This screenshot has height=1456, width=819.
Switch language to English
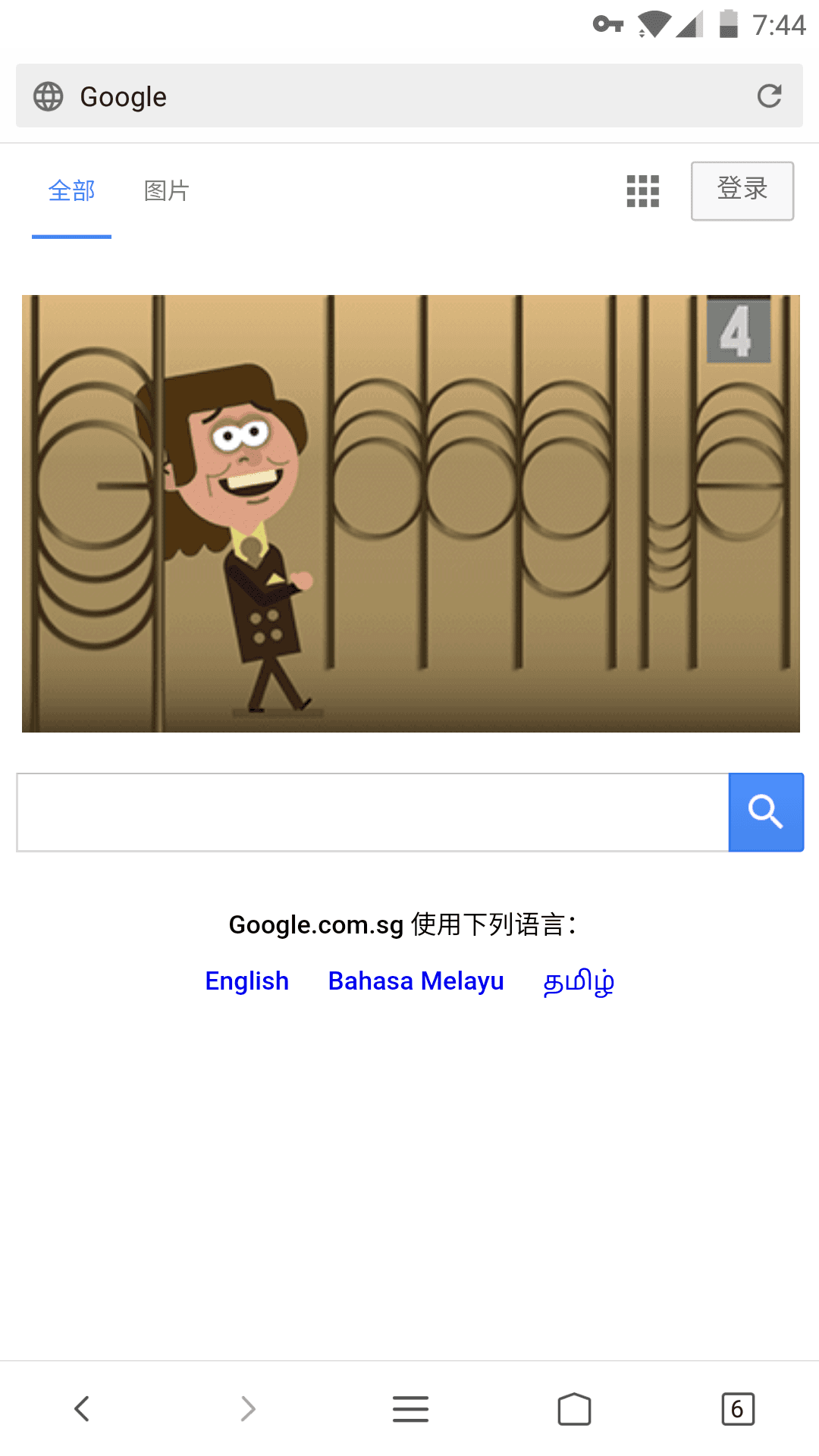(x=247, y=981)
